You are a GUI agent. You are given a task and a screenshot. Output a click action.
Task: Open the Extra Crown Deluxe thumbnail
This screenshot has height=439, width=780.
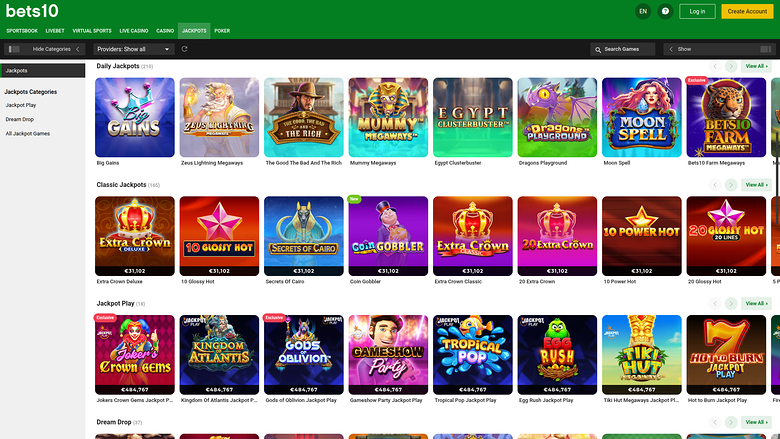135,236
